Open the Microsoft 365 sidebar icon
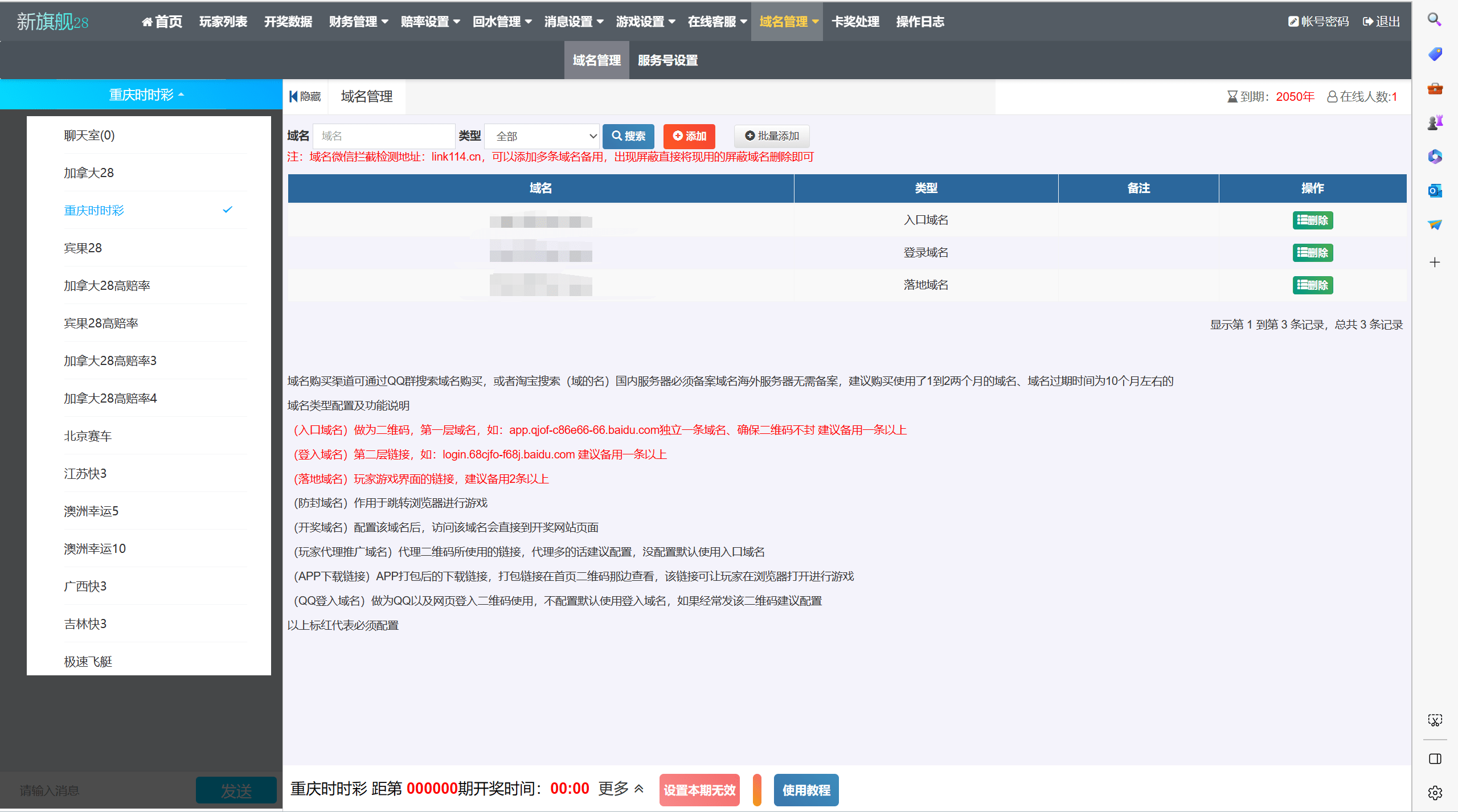 [1435, 157]
